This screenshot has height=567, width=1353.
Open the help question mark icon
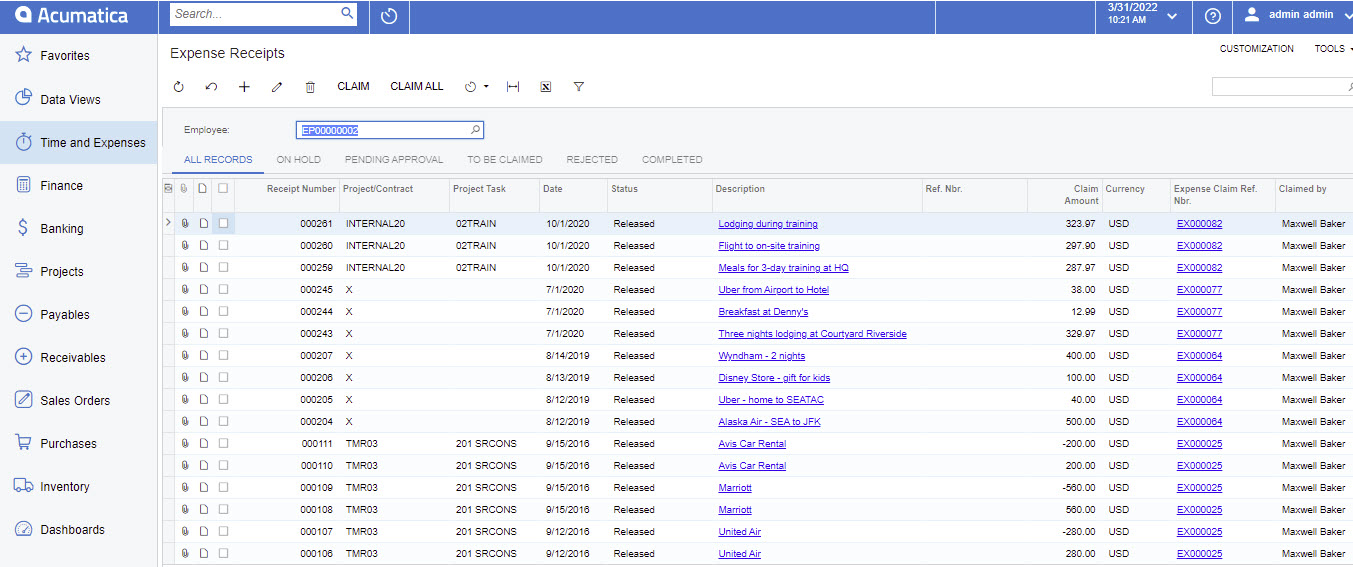tap(1213, 17)
